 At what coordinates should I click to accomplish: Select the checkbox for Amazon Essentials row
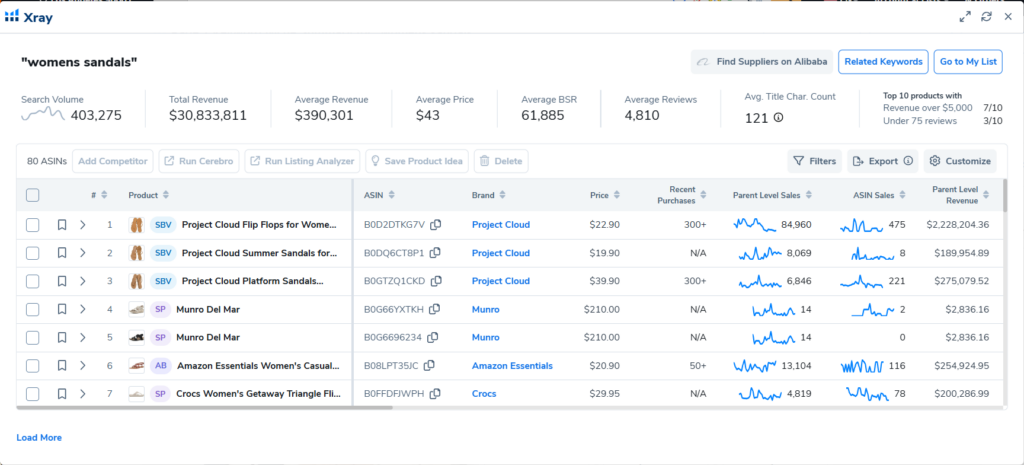coord(33,366)
